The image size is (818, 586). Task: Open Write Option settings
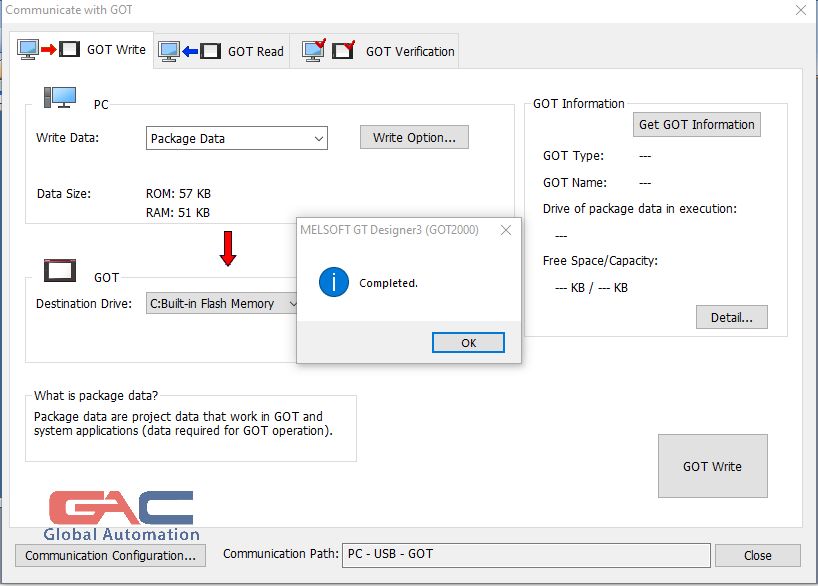414,137
